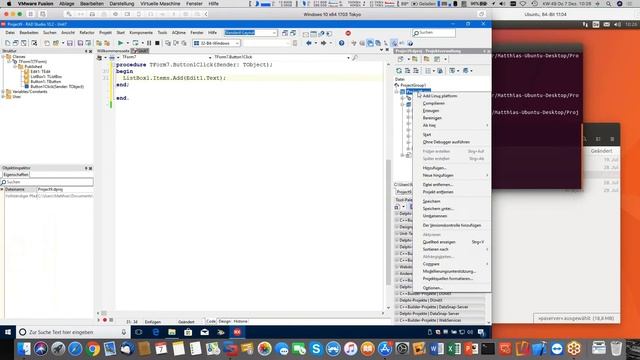Image resolution: width=640 pixels, height=360 pixels.
Task: Select ProjectGroup1 in Project Manager tree
Action: coord(413,85)
